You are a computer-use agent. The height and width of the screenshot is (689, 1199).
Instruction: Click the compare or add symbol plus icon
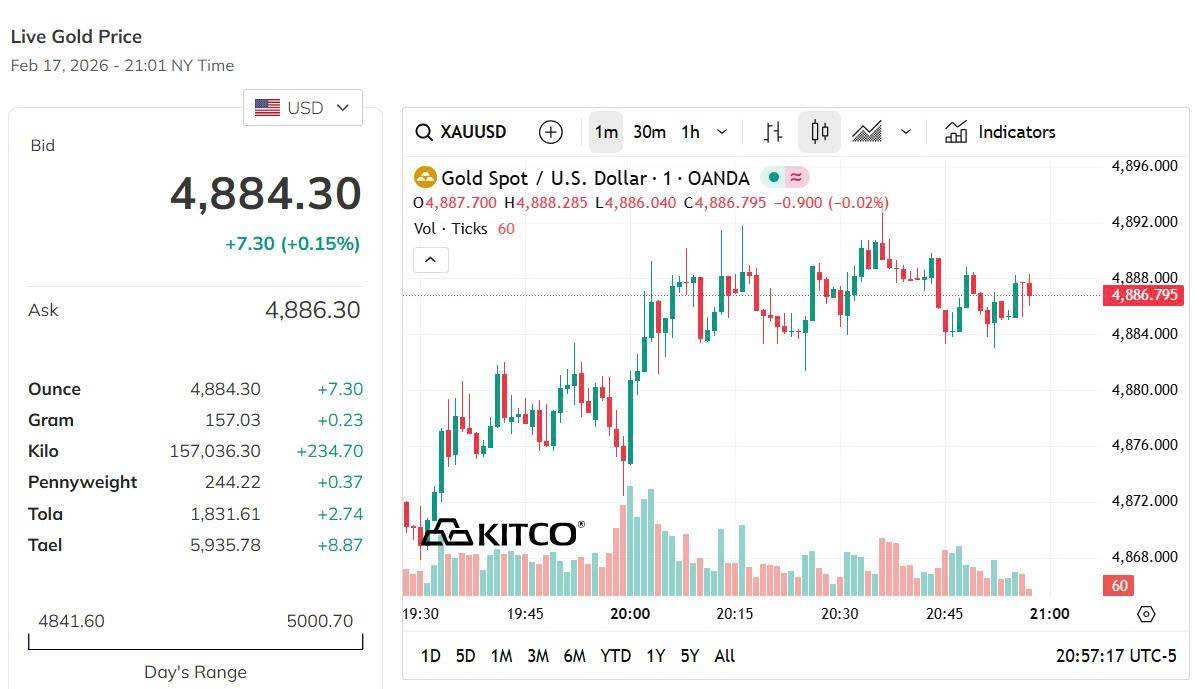pyautogui.click(x=551, y=132)
